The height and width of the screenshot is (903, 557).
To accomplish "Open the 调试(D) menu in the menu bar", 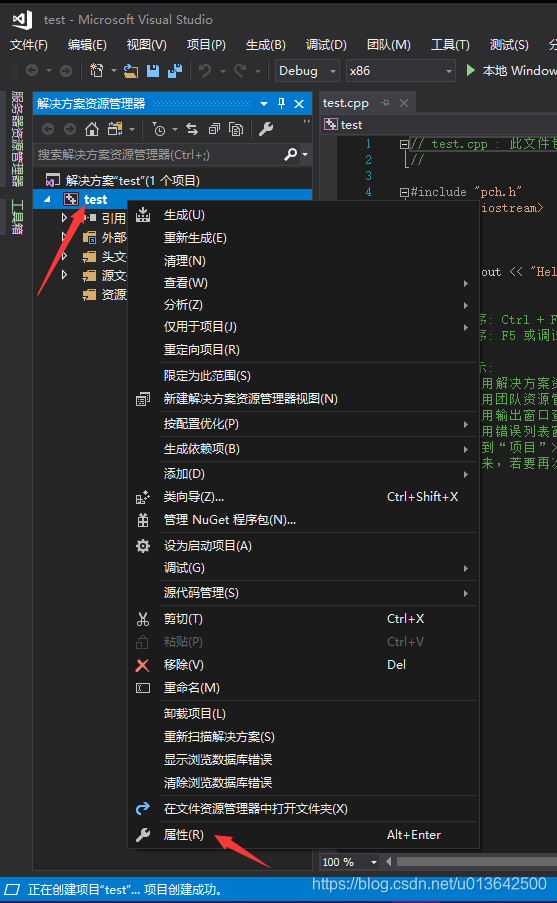I will [x=326, y=44].
